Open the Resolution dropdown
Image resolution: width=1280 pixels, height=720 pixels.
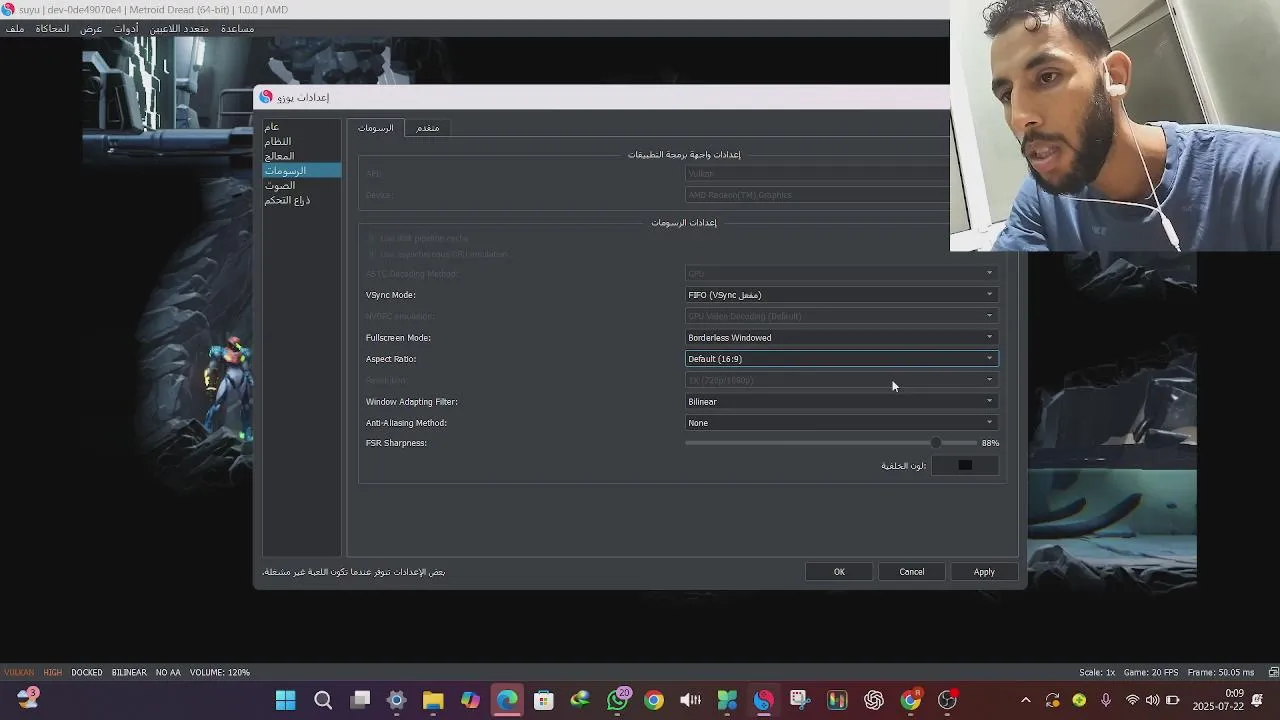841,380
